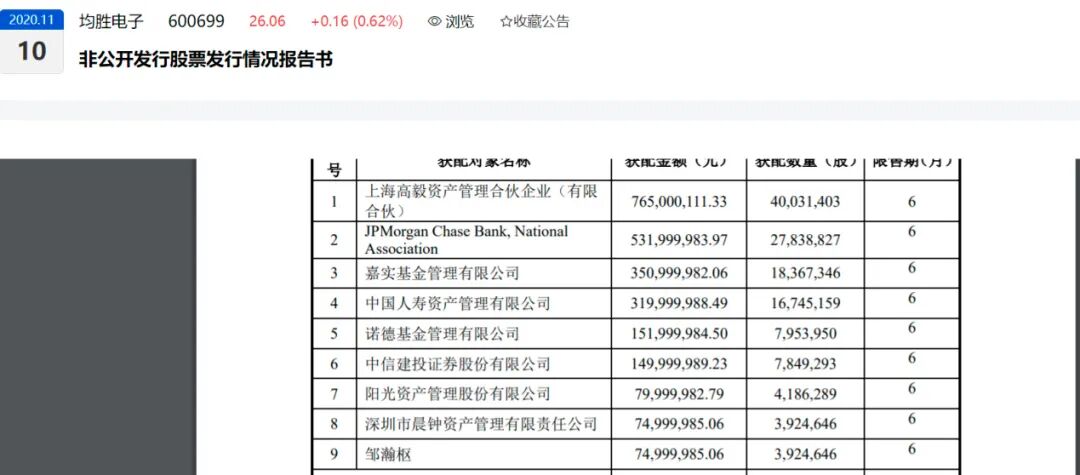Click the amount 319,999,988.49
This screenshot has width=1080, height=475.
tap(678, 304)
